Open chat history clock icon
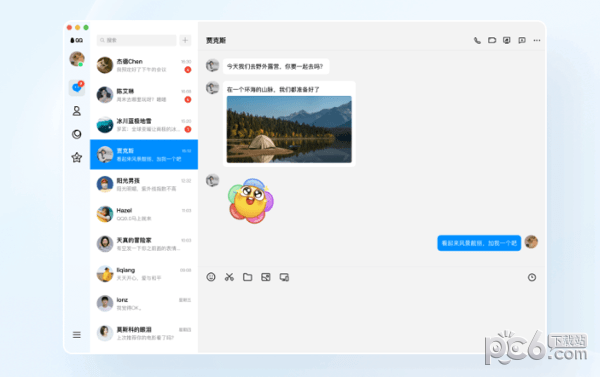This screenshot has width=600, height=377. 532,277
